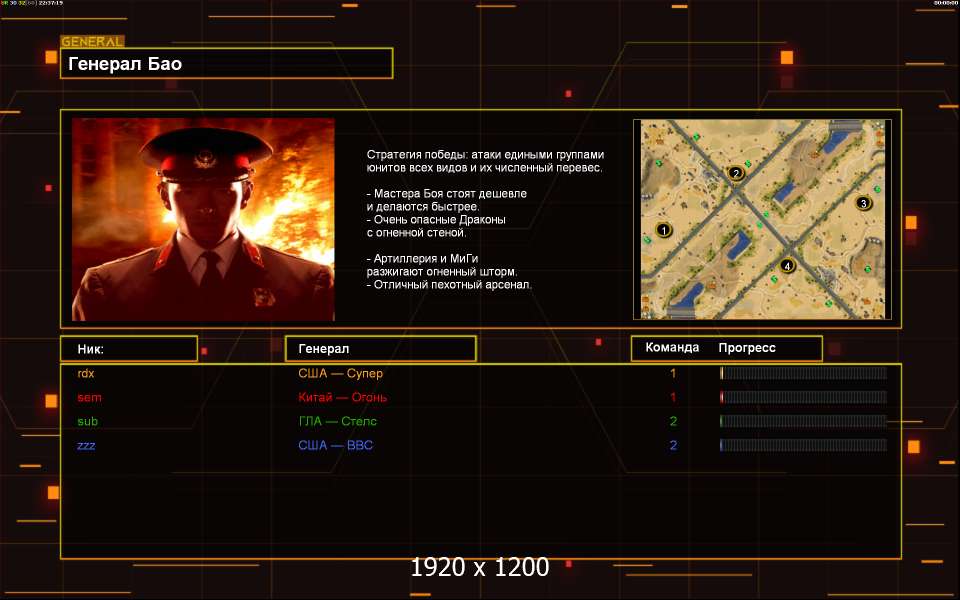Click the sub loading progress bar
Image resolution: width=960 pixels, height=600 pixels.
click(x=803, y=421)
